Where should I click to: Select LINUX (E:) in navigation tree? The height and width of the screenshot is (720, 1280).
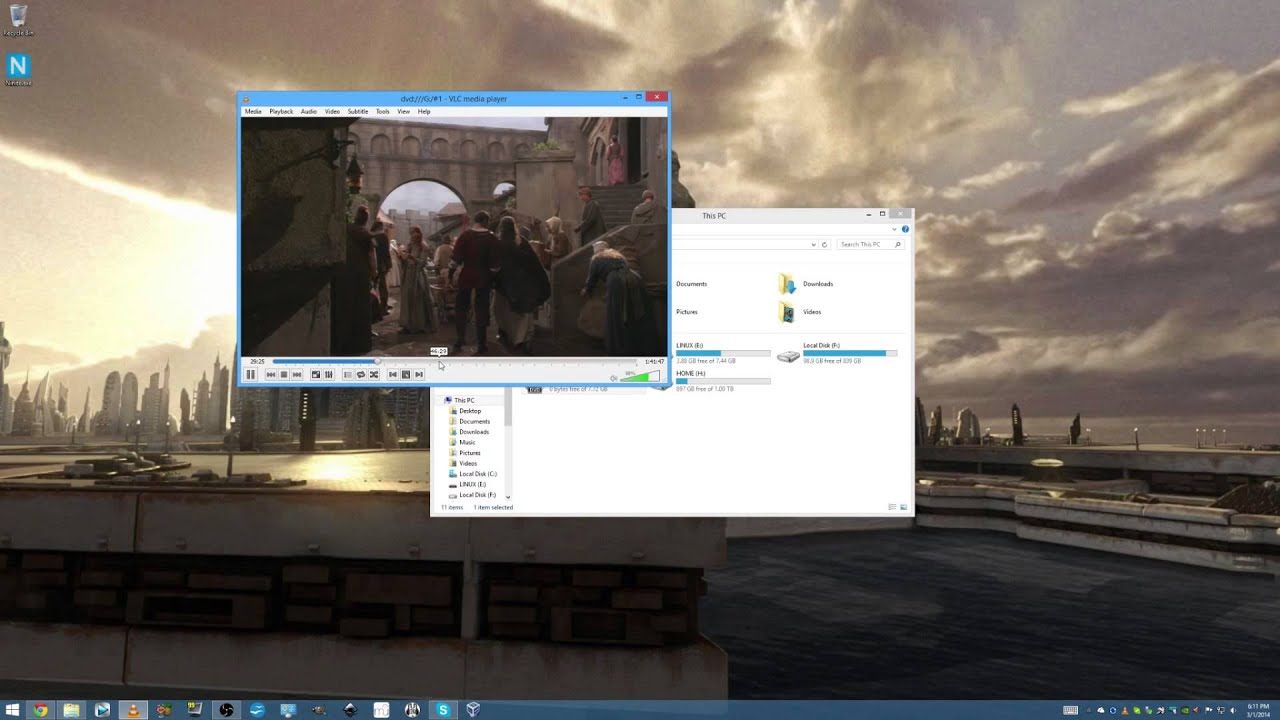[x=472, y=484]
